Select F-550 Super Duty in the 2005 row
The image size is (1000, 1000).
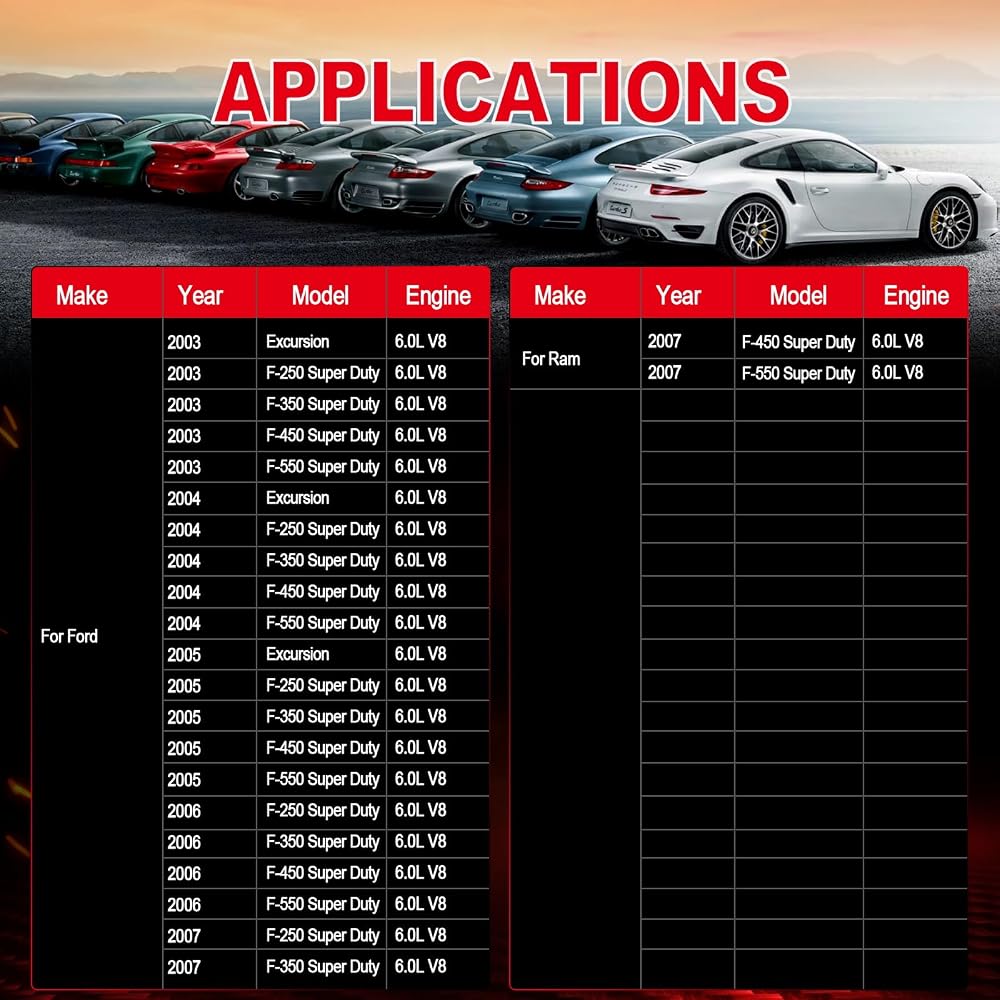(x=323, y=779)
